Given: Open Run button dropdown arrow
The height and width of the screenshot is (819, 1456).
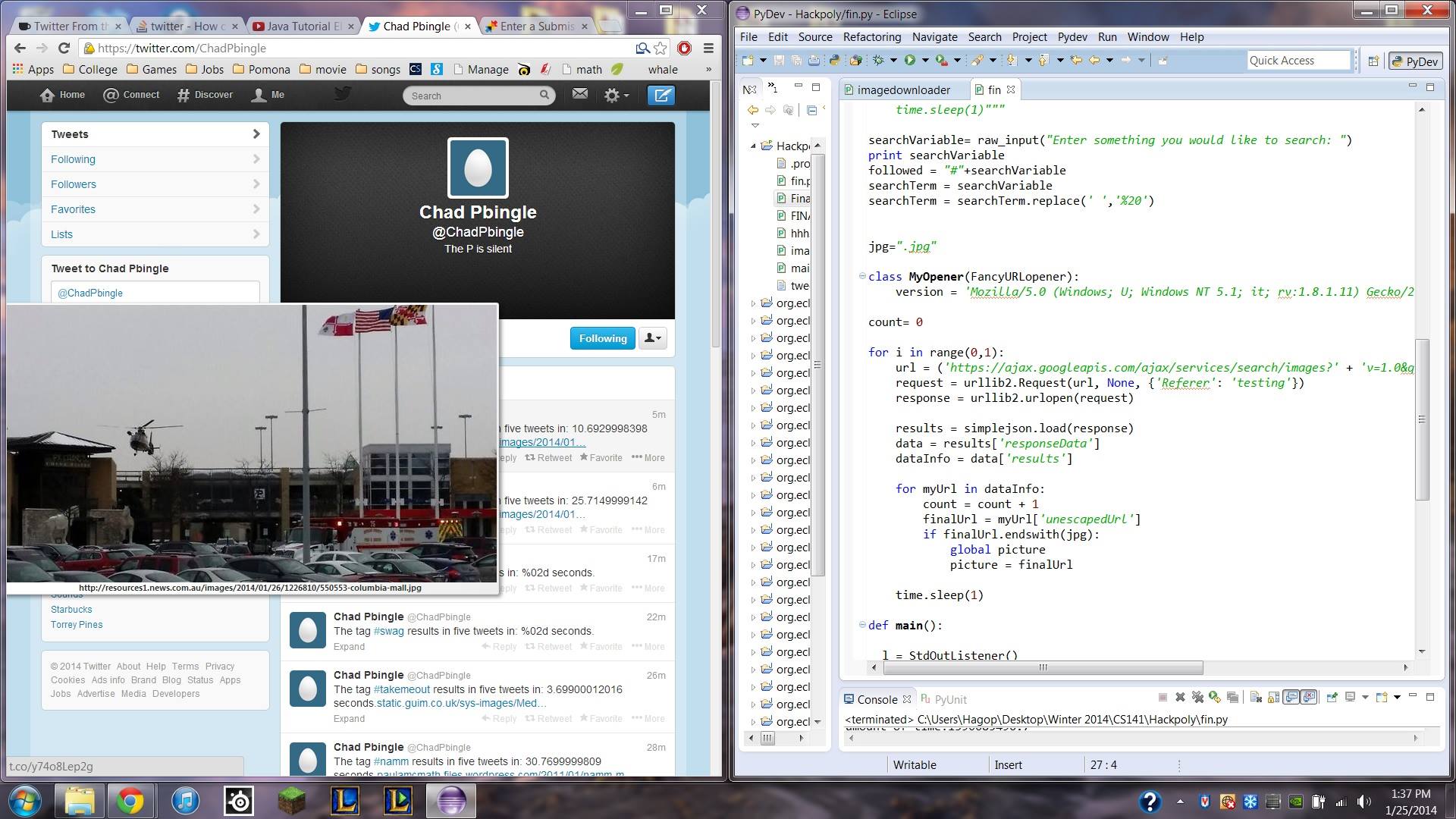Looking at the screenshot, I should click(924, 61).
